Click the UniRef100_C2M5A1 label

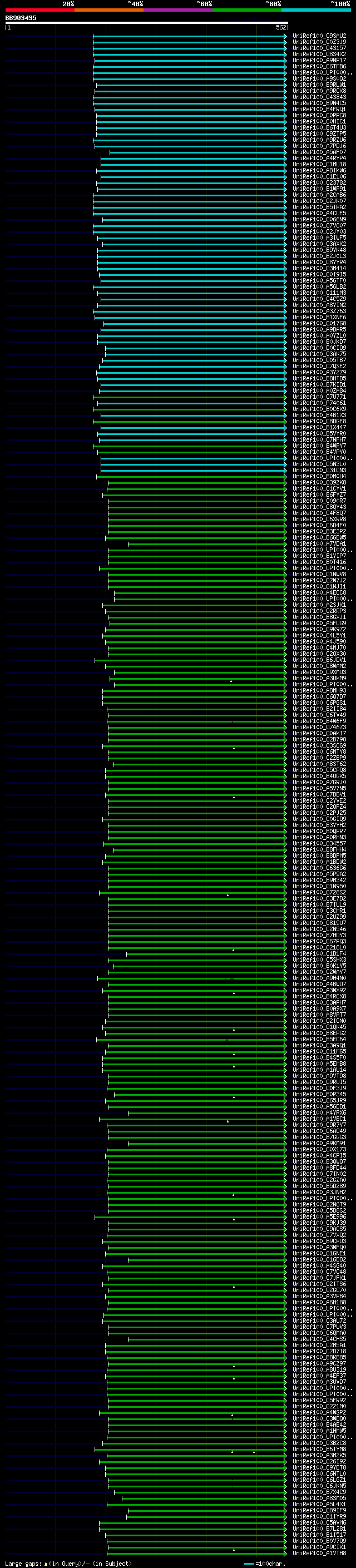click(x=319, y=1345)
